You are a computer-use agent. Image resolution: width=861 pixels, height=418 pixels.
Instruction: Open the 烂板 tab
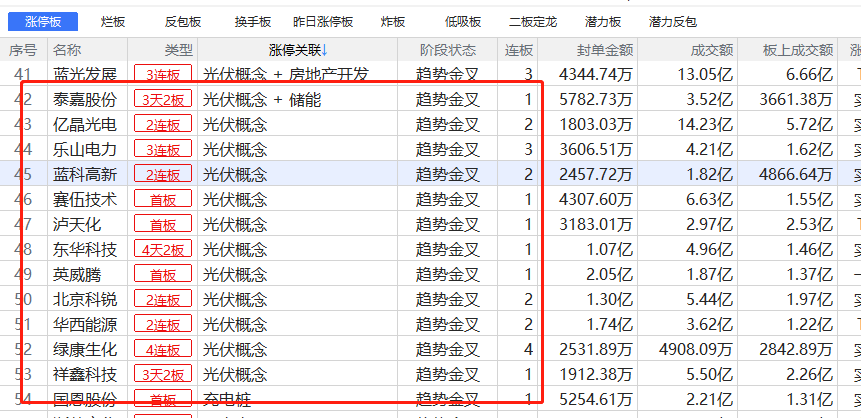(113, 22)
